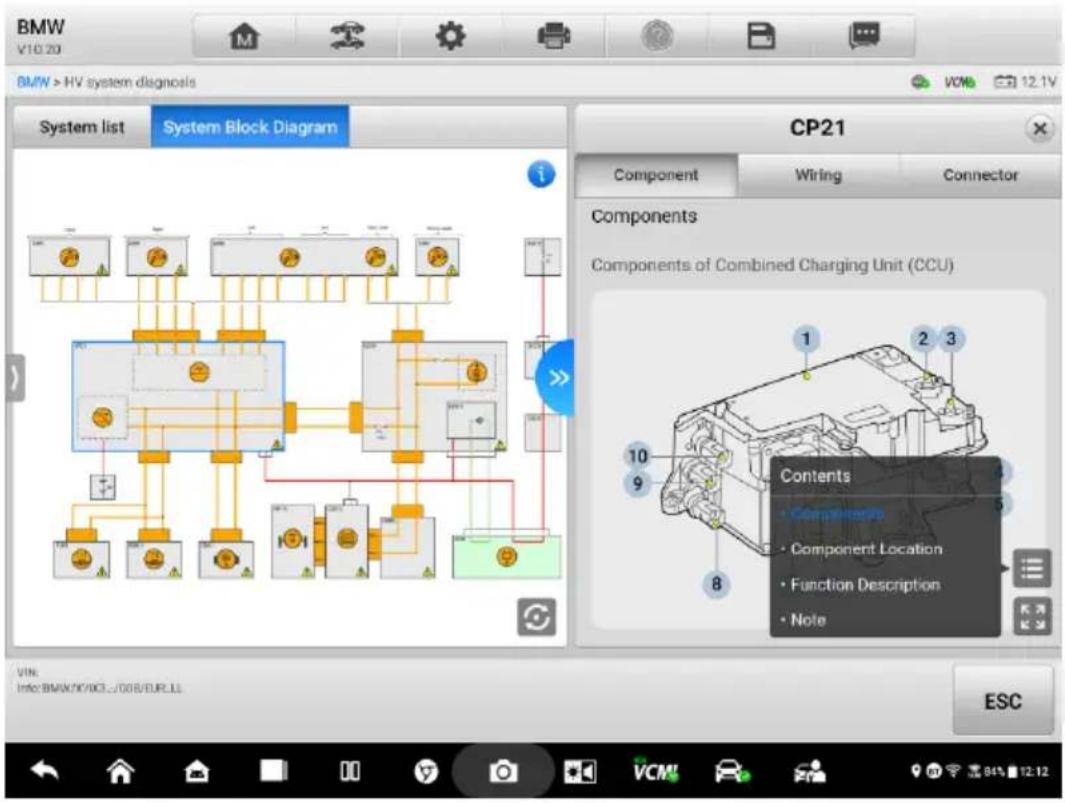Click the help question mark icon
1065x803 pixels.
(x=657, y=35)
